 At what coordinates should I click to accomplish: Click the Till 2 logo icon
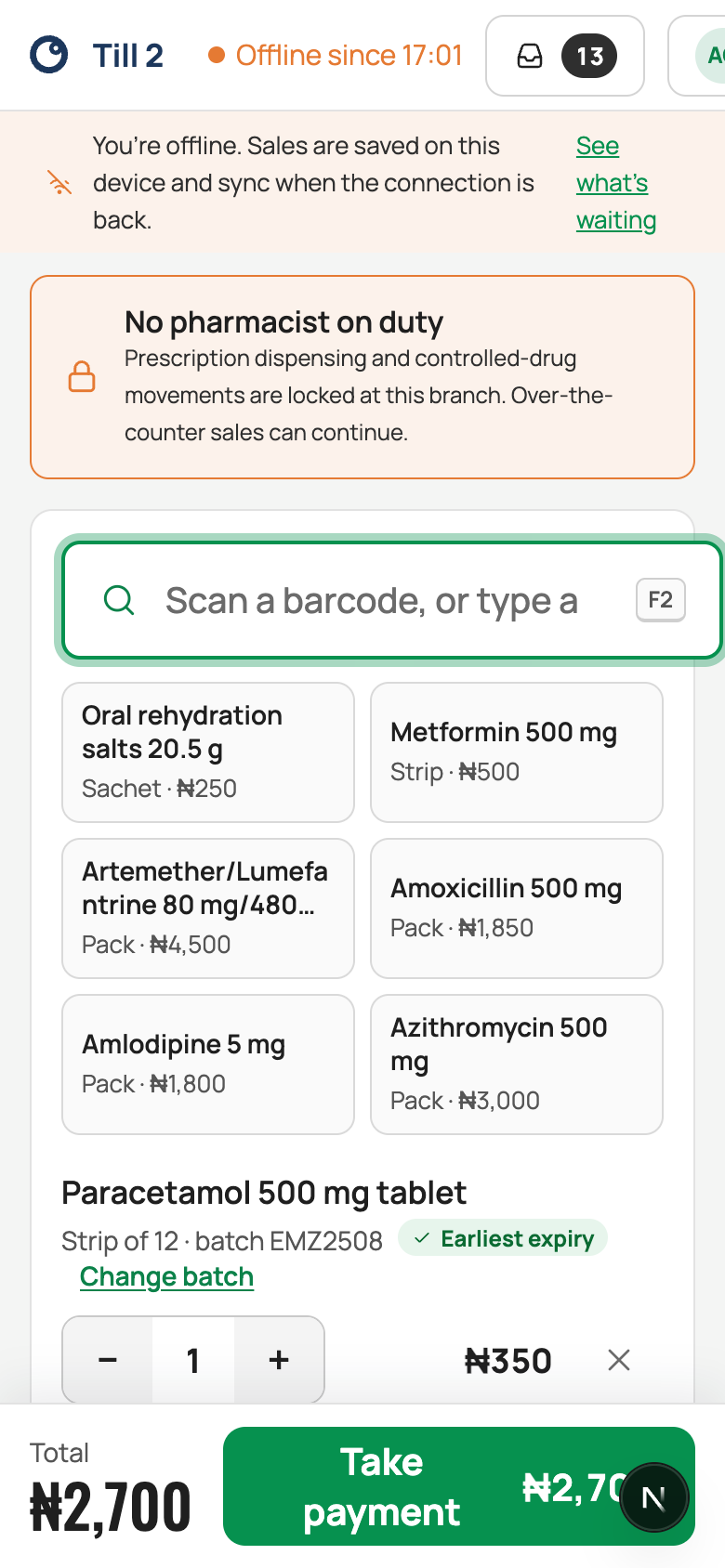tap(48, 55)
